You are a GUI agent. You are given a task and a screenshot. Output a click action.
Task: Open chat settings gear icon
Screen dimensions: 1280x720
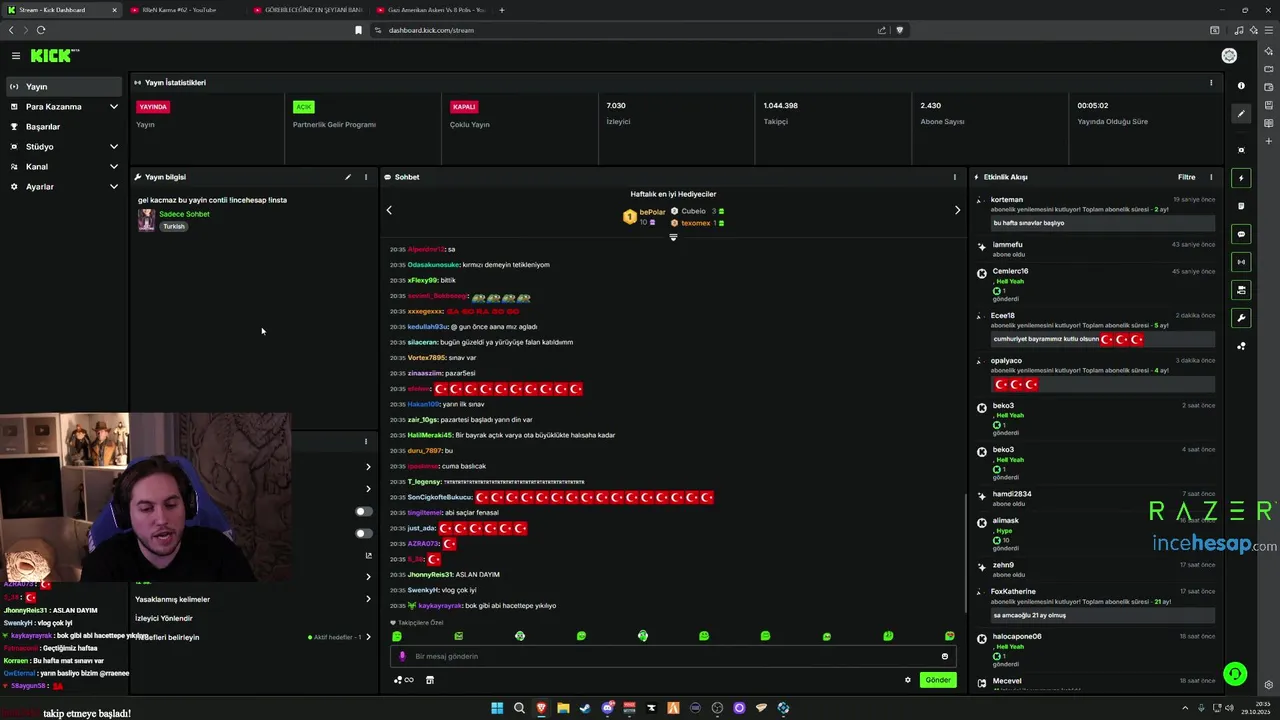pyautogui.click(x=908, y=680)
